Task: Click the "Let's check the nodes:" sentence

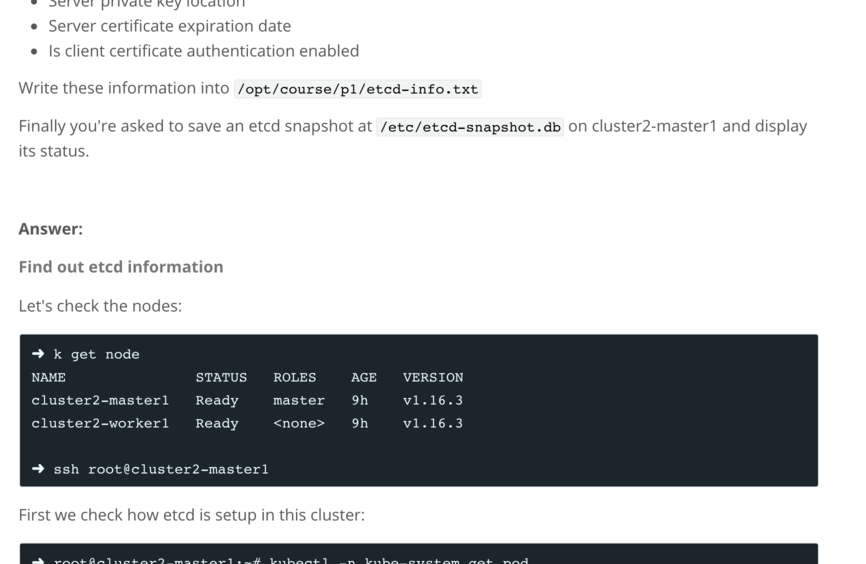Action: (x=100, y=306)
